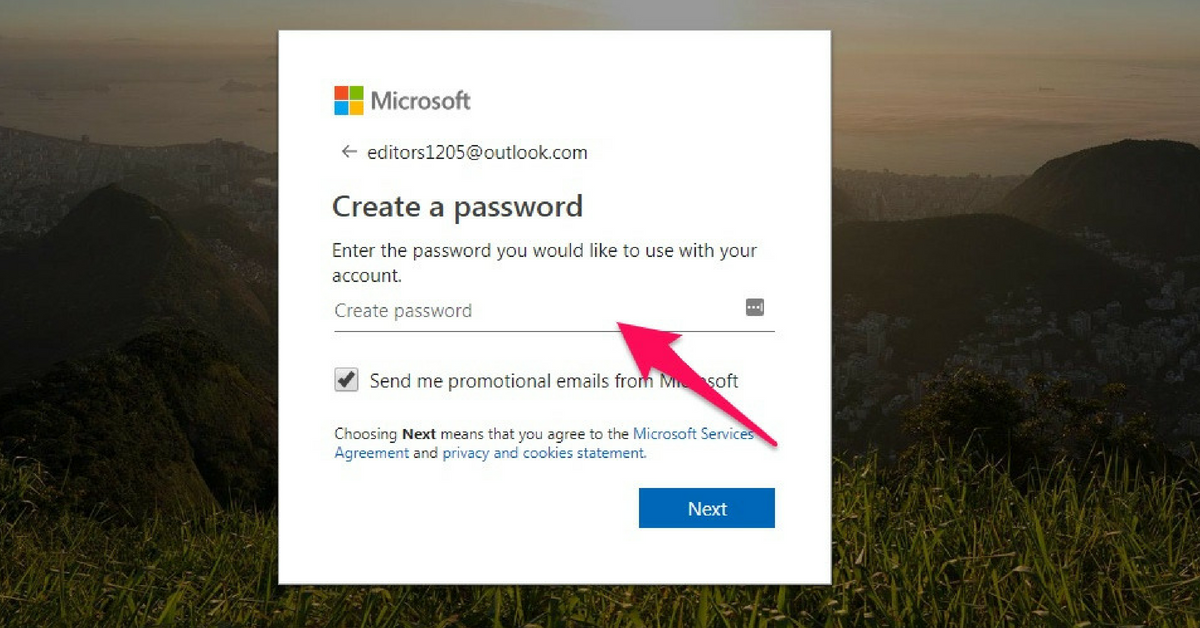Viewport: 1200px width, 628px height.
Task: Uncheck the promotional emails checkbox
Action: click(346, 380)
